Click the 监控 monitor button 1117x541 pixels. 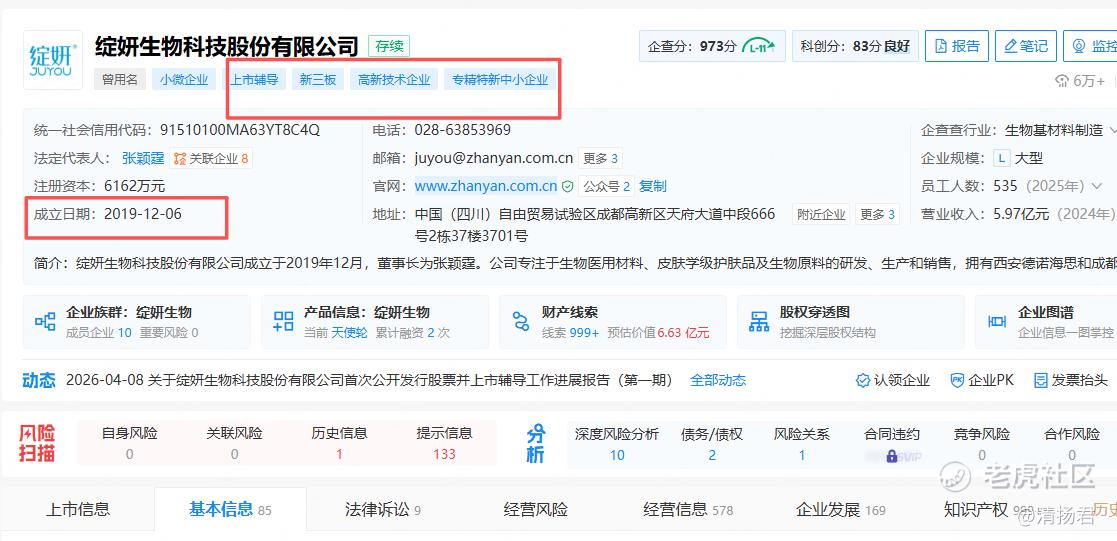click(1091, 46)
